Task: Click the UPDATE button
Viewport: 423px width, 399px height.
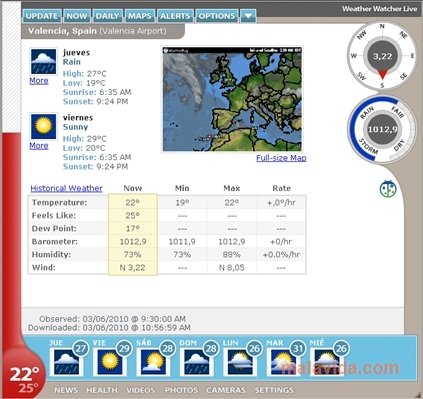Action: point(42,16)
